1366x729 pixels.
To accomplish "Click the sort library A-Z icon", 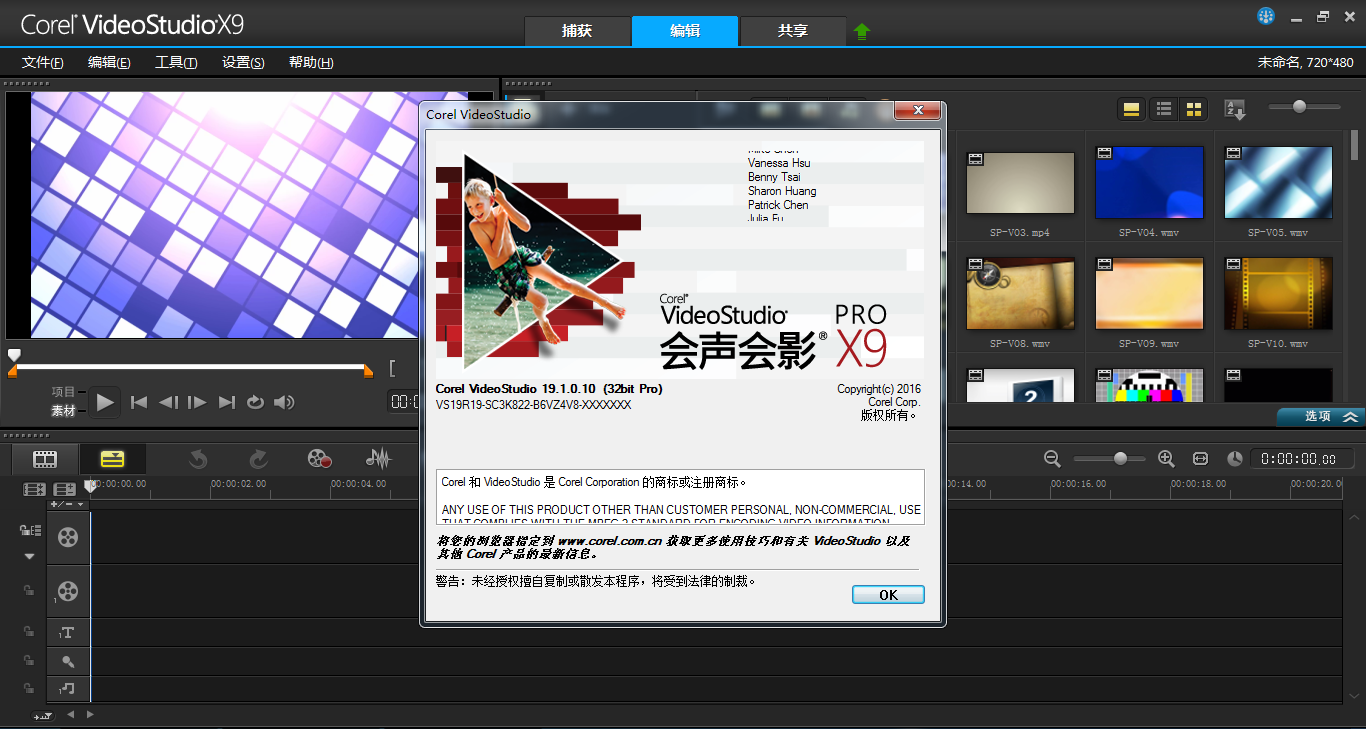I will pos(1235,110).
